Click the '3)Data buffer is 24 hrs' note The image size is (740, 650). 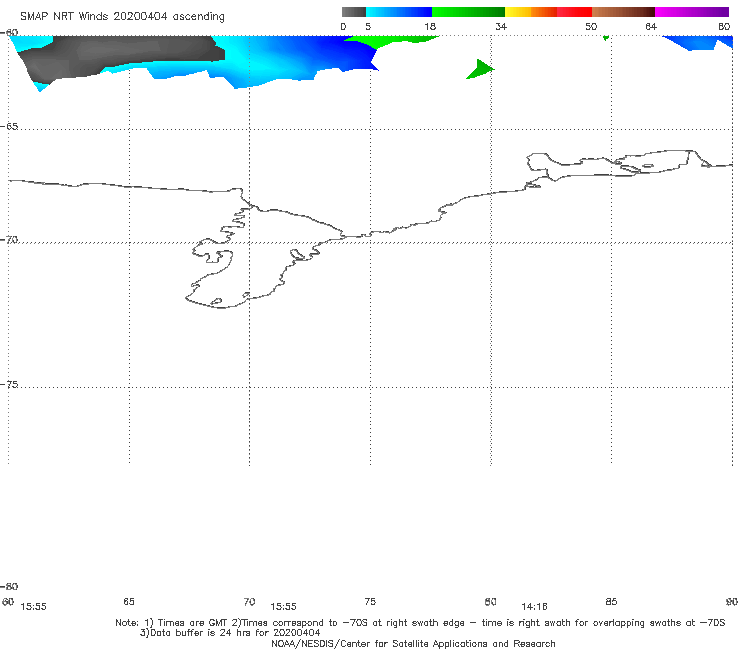tap(230, 633)
